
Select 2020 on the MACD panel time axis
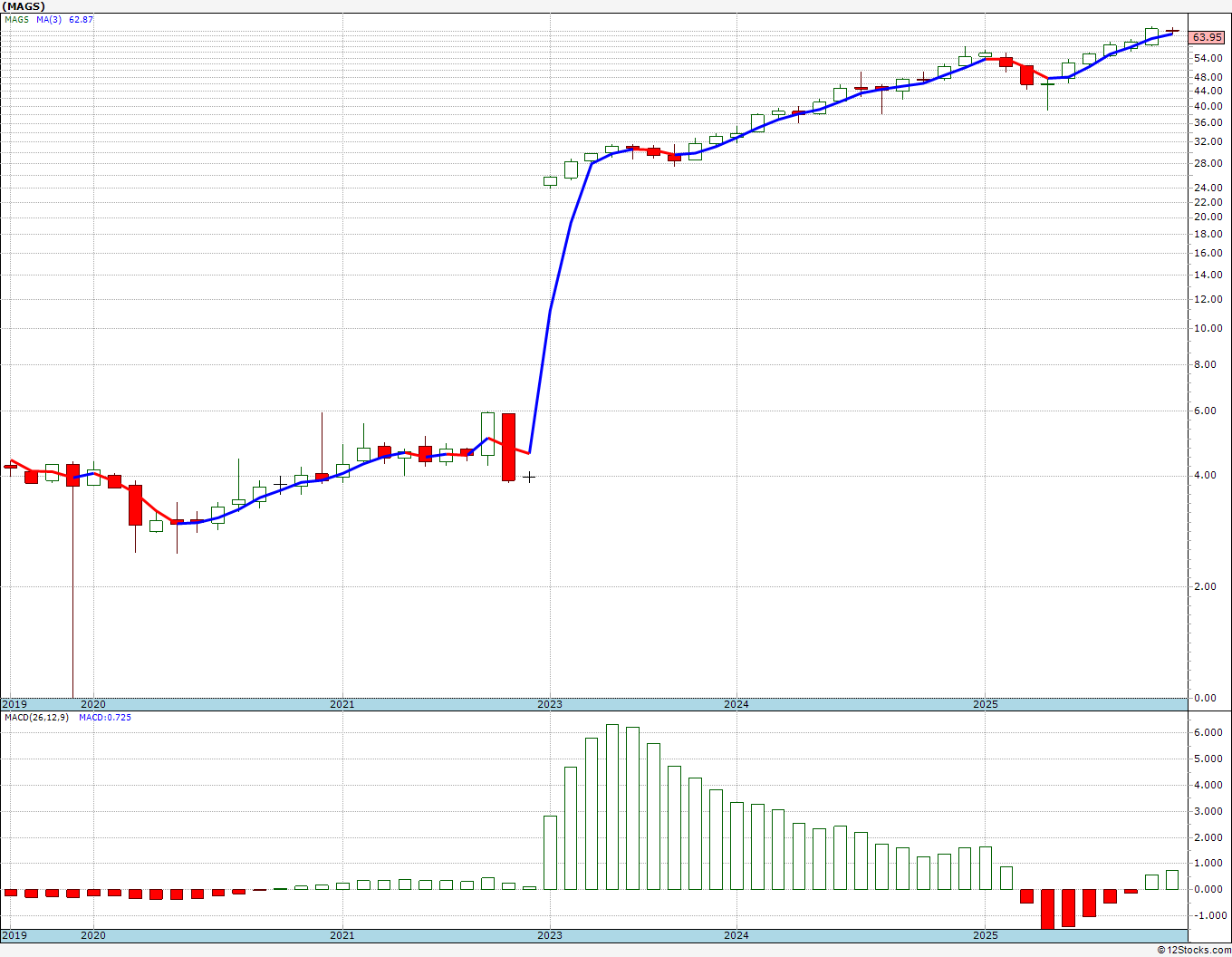click(93, 934)
